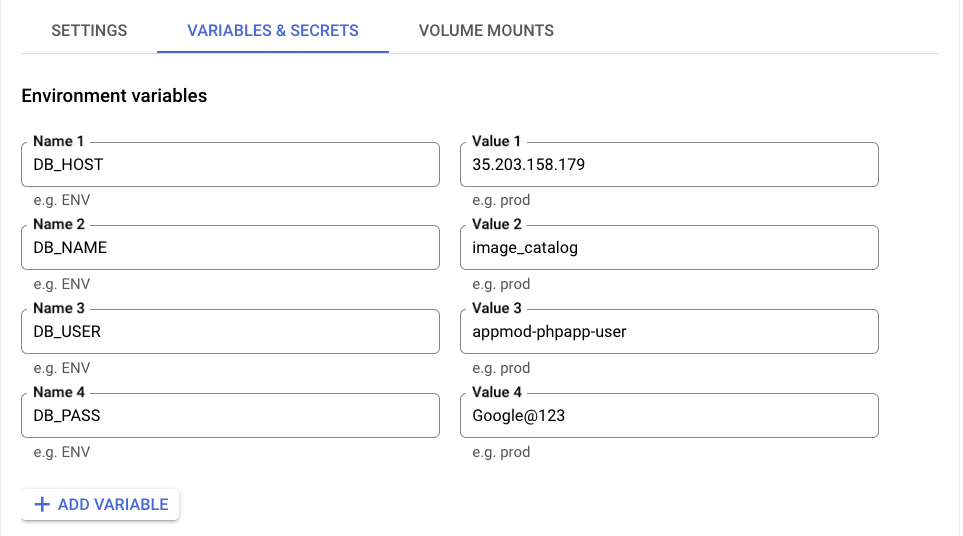Click the DB_NAME name field

[x=230, y=248]
